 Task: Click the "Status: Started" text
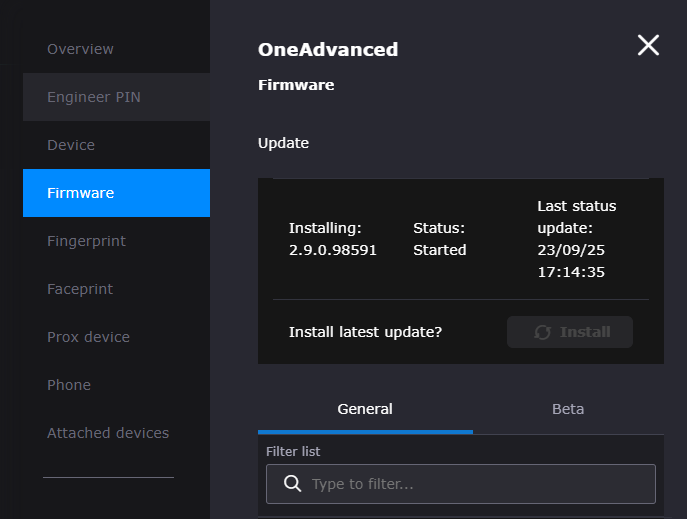coord(440,239)
